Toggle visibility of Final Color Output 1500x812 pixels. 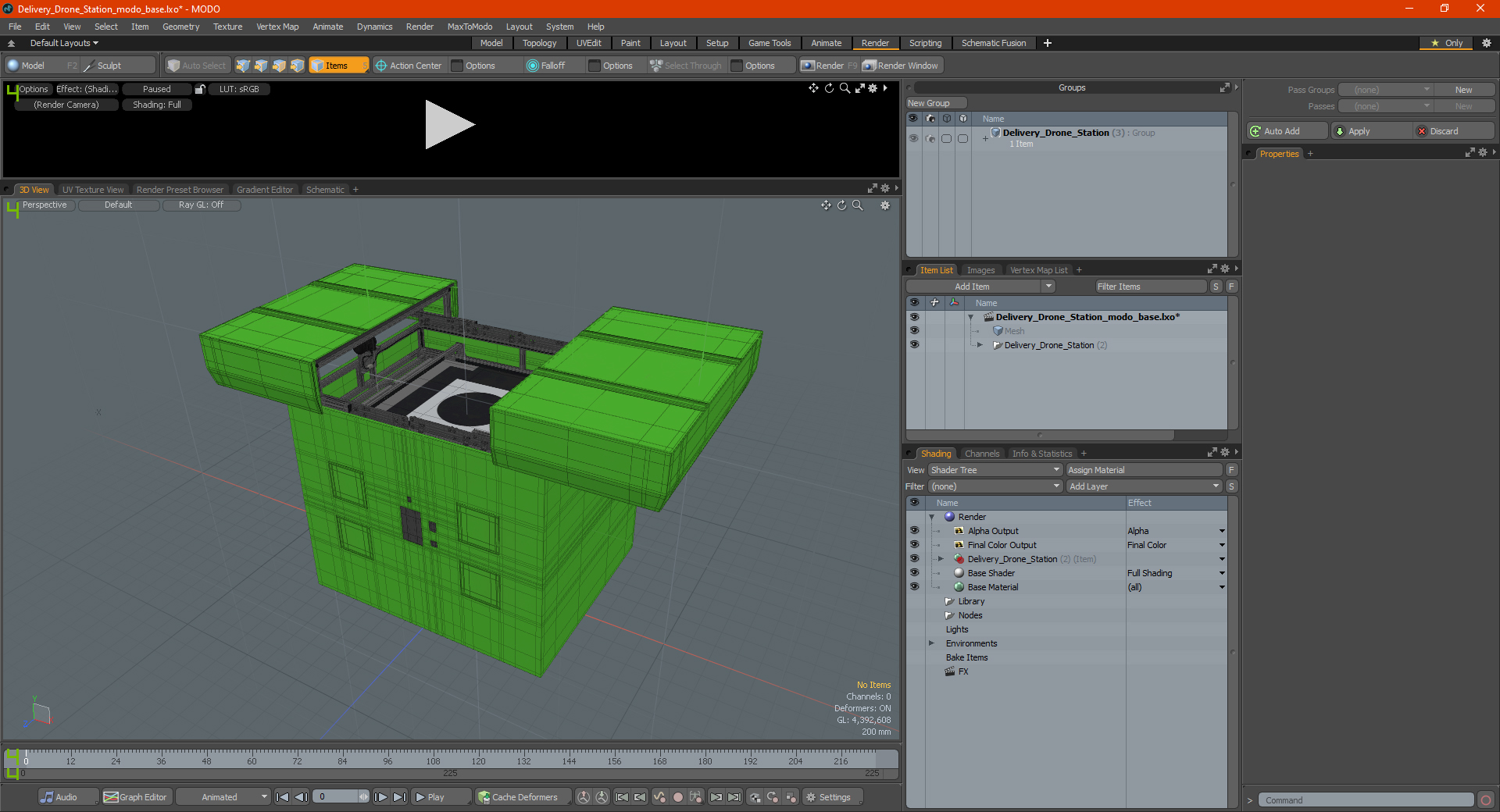point(914,544)
